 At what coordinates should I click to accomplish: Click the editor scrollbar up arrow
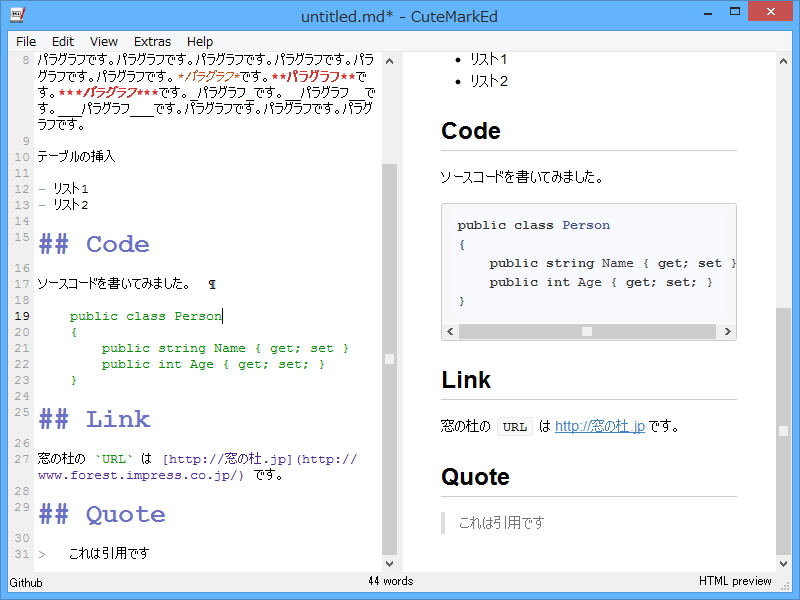[389, 60]
